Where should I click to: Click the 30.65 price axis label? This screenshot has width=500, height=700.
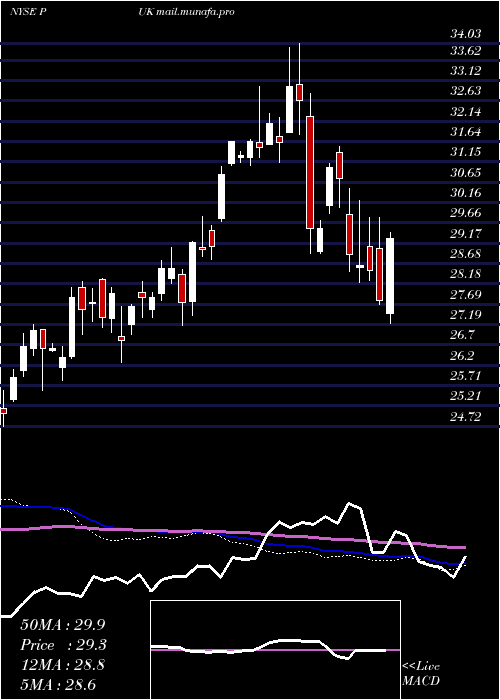tap(466, 173)
